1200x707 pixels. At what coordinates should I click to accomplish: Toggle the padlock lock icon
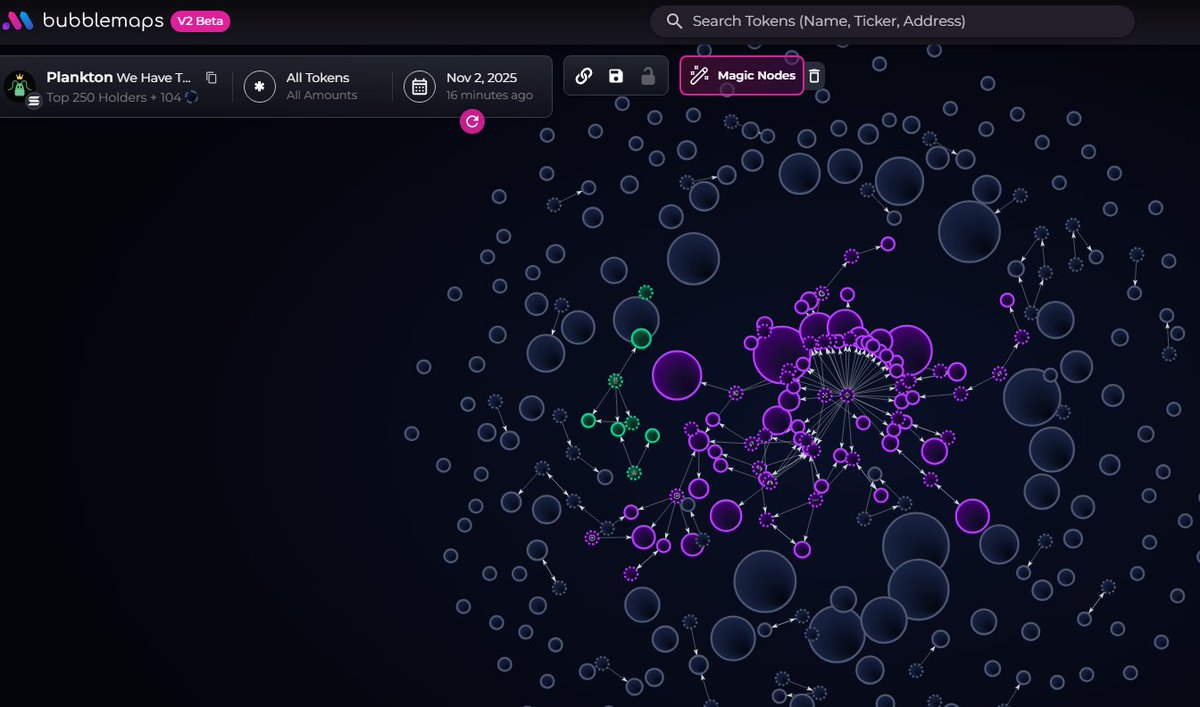click(x=648, y=76)
